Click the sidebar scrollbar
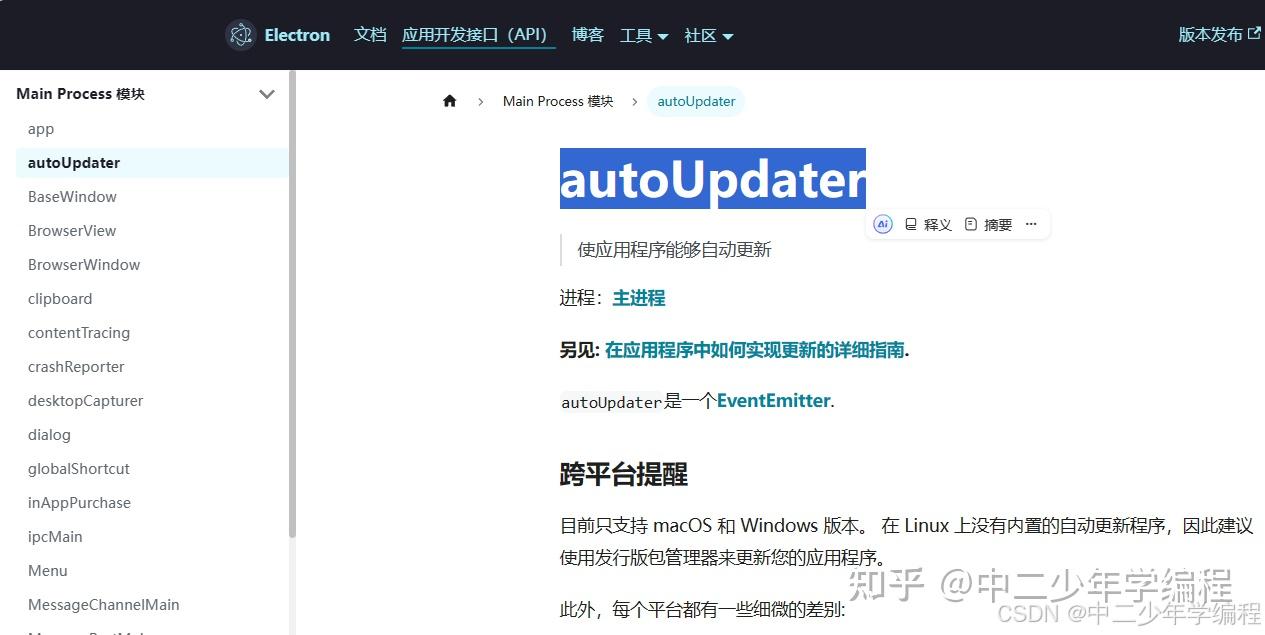This screenshot has height=635, width=1265. tap(291, 300)
